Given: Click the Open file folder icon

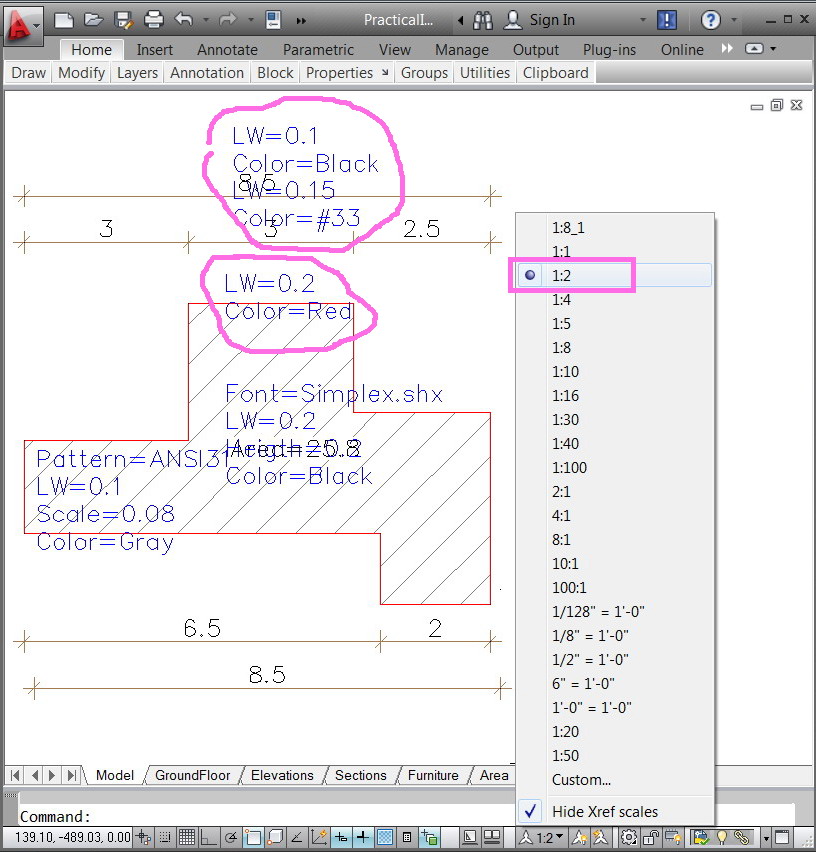Looking at the screenshot, I should [x=93, y=20].
